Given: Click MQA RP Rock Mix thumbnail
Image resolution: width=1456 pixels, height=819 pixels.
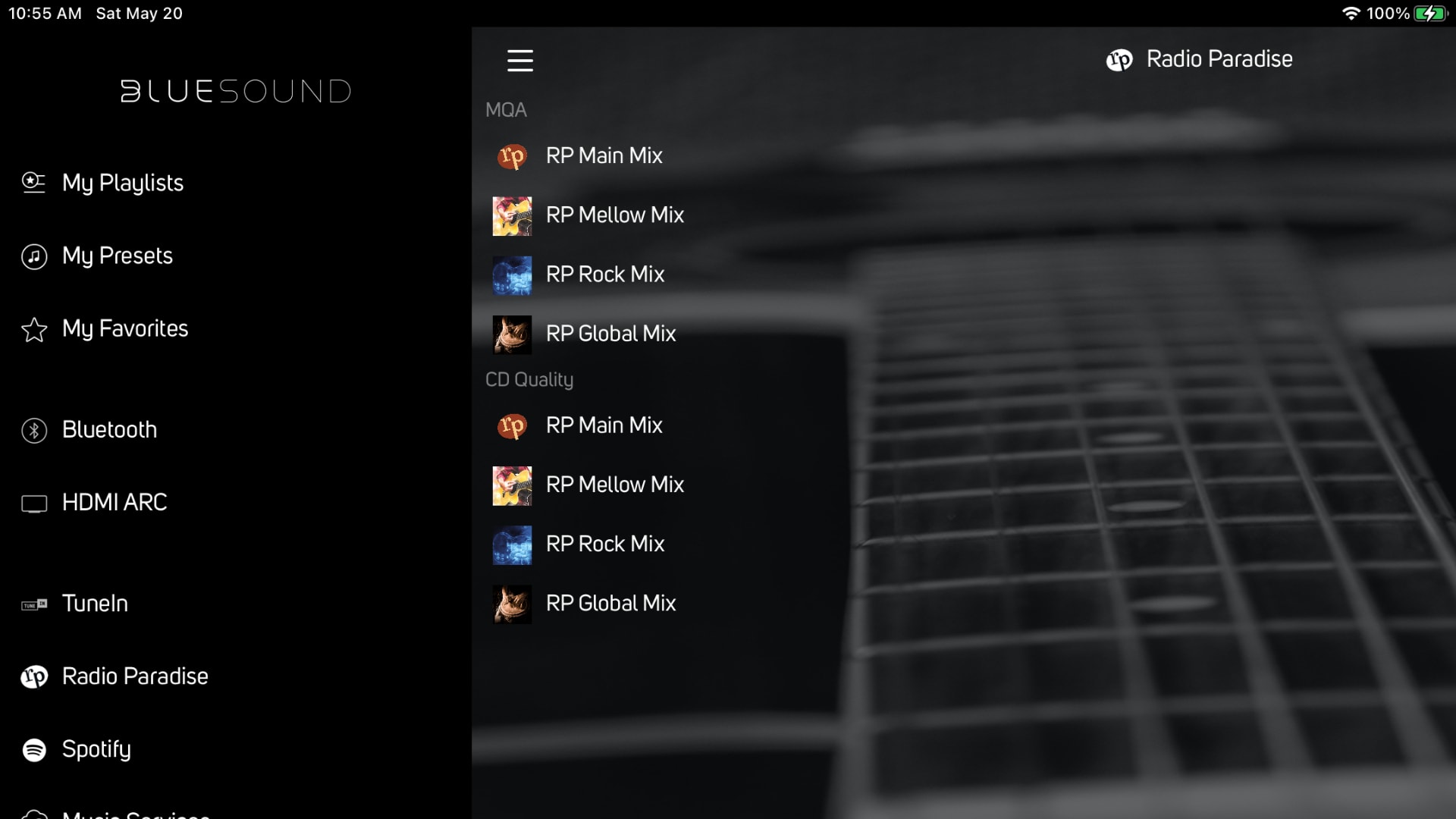Looking at the screenshot, I should (x=512, y=275).
